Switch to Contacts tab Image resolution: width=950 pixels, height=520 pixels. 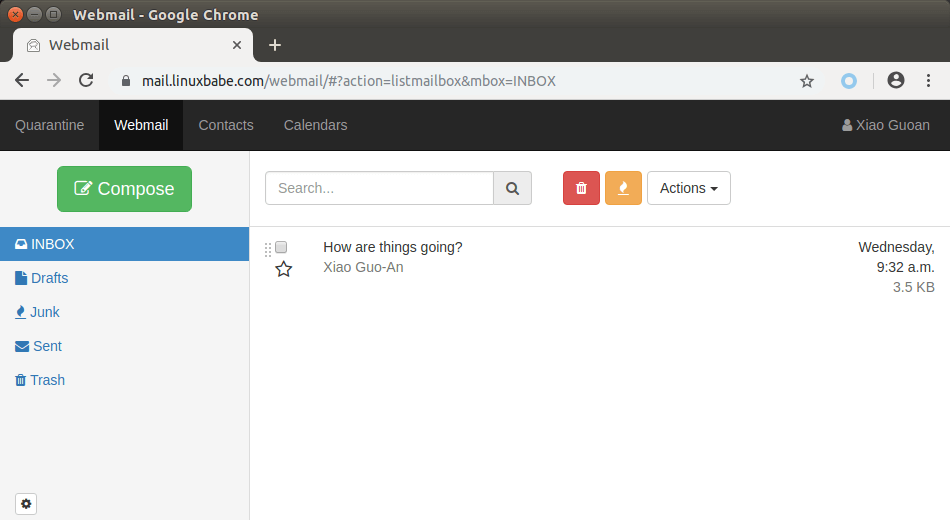click(226, 125)
